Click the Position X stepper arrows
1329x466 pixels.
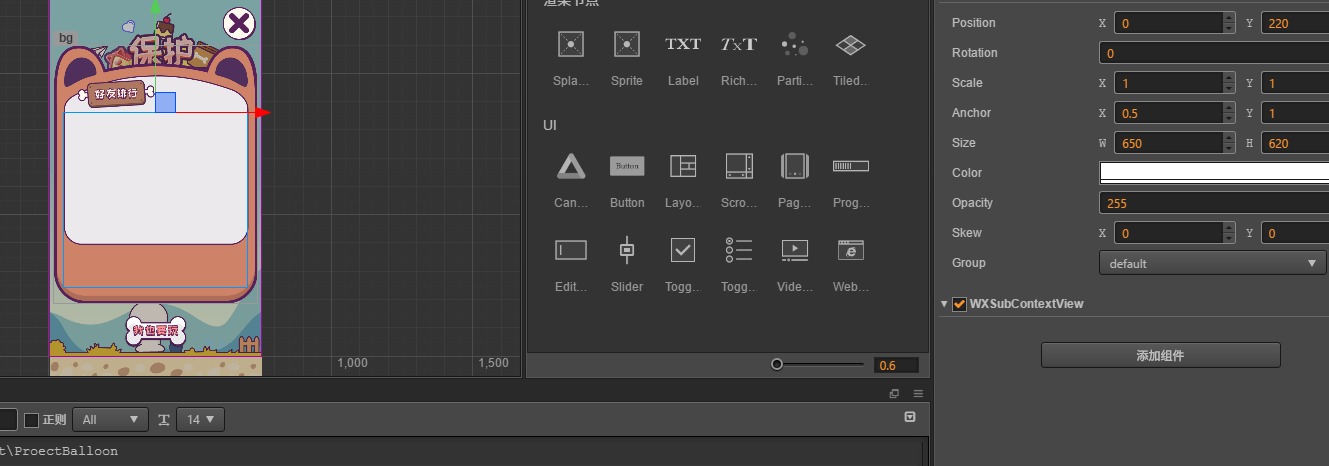1228,23
